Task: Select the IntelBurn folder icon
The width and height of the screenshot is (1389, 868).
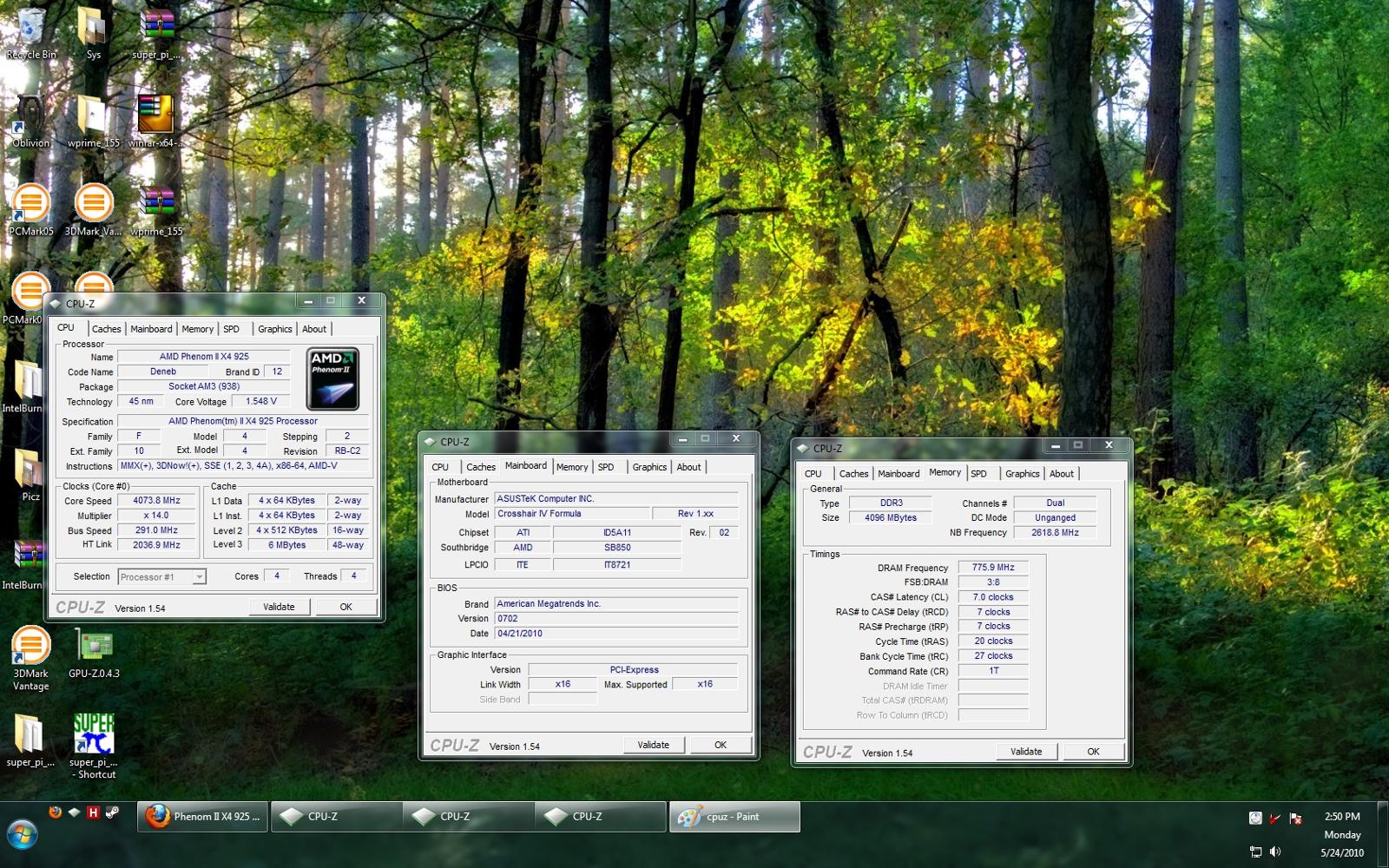Action: click(24, 387)
